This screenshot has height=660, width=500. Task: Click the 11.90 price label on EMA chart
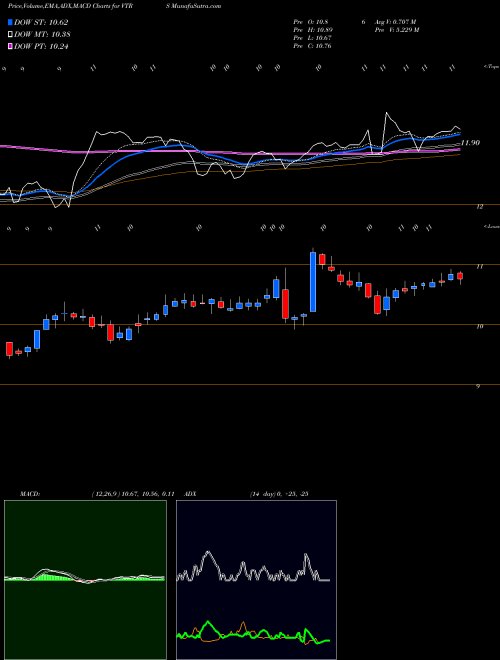pos(471,143)
